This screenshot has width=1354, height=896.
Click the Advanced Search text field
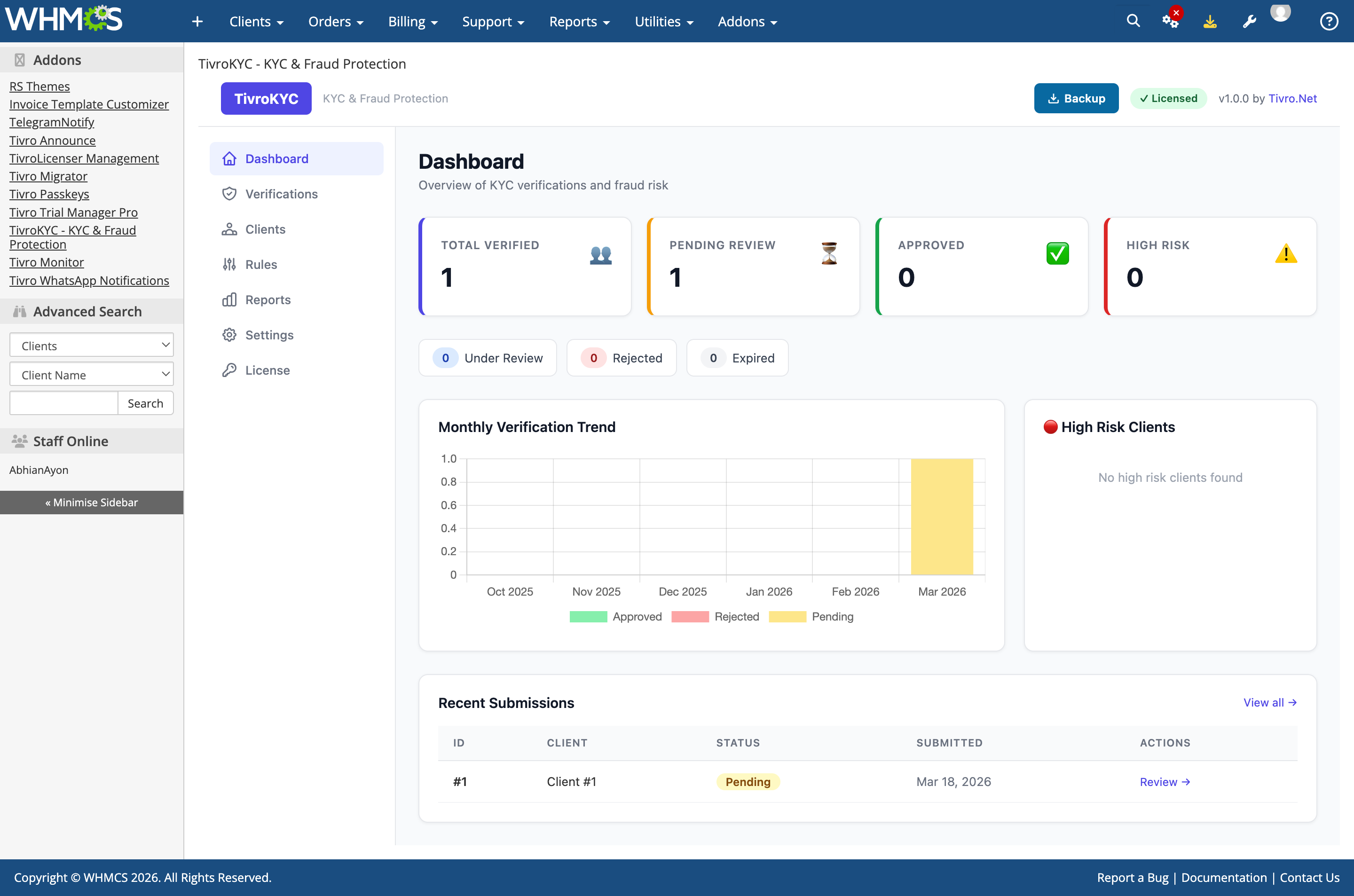click(x=64, y=403)
